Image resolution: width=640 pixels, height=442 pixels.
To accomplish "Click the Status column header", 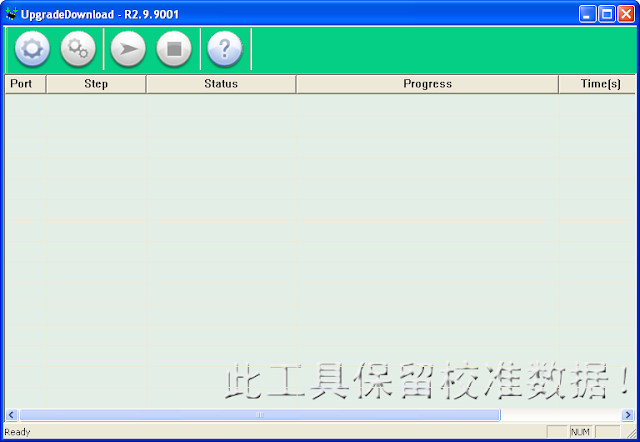I will tap(221, 84).
